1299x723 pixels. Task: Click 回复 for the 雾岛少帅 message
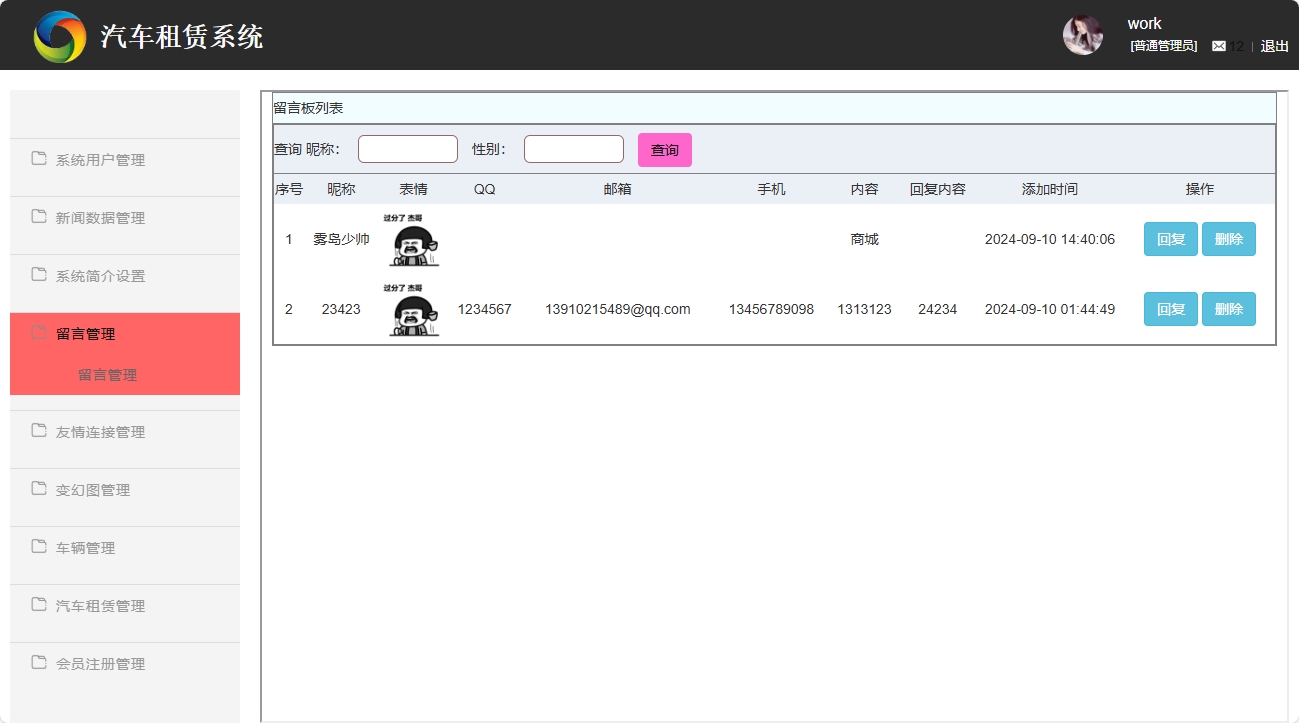(1169, 239)
